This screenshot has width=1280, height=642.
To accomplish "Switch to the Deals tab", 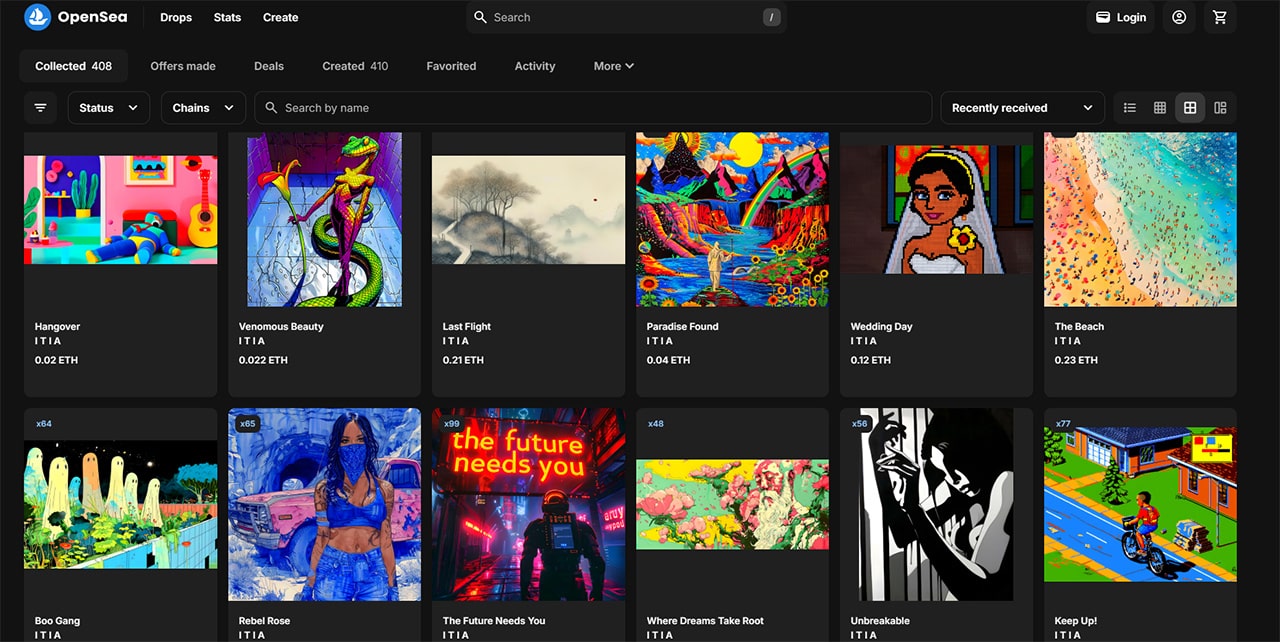I will (x=269, y=66).
